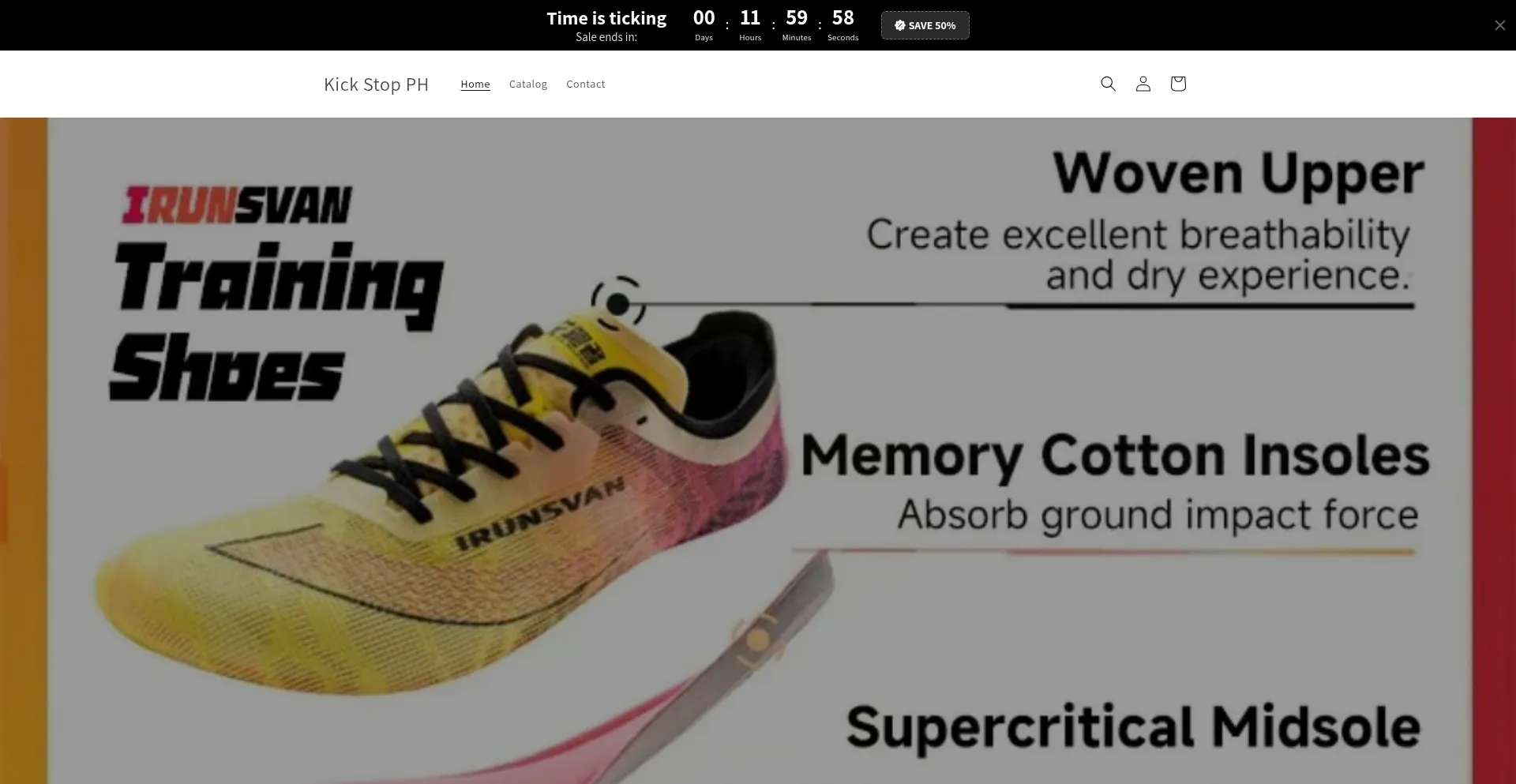
Task: Open the account login icon
Action: coord(1143,84)
